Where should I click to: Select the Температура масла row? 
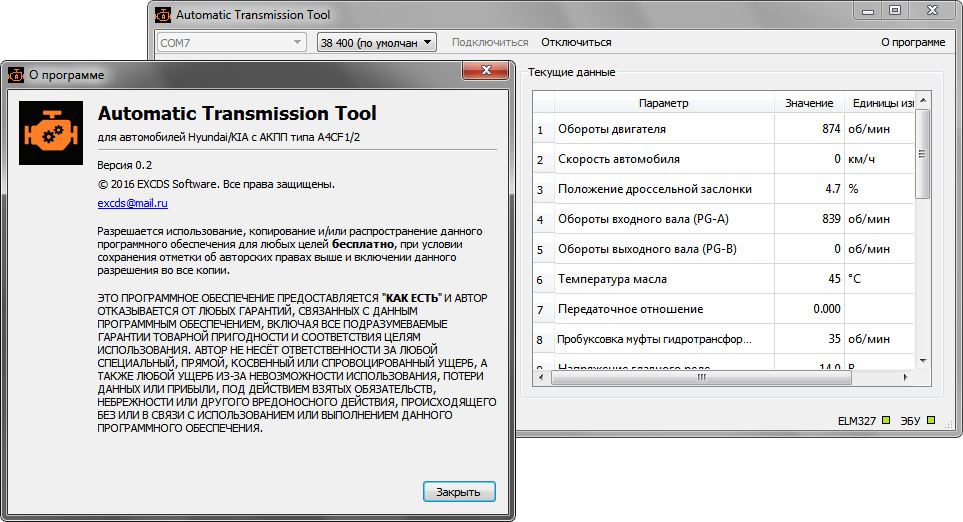724,279
